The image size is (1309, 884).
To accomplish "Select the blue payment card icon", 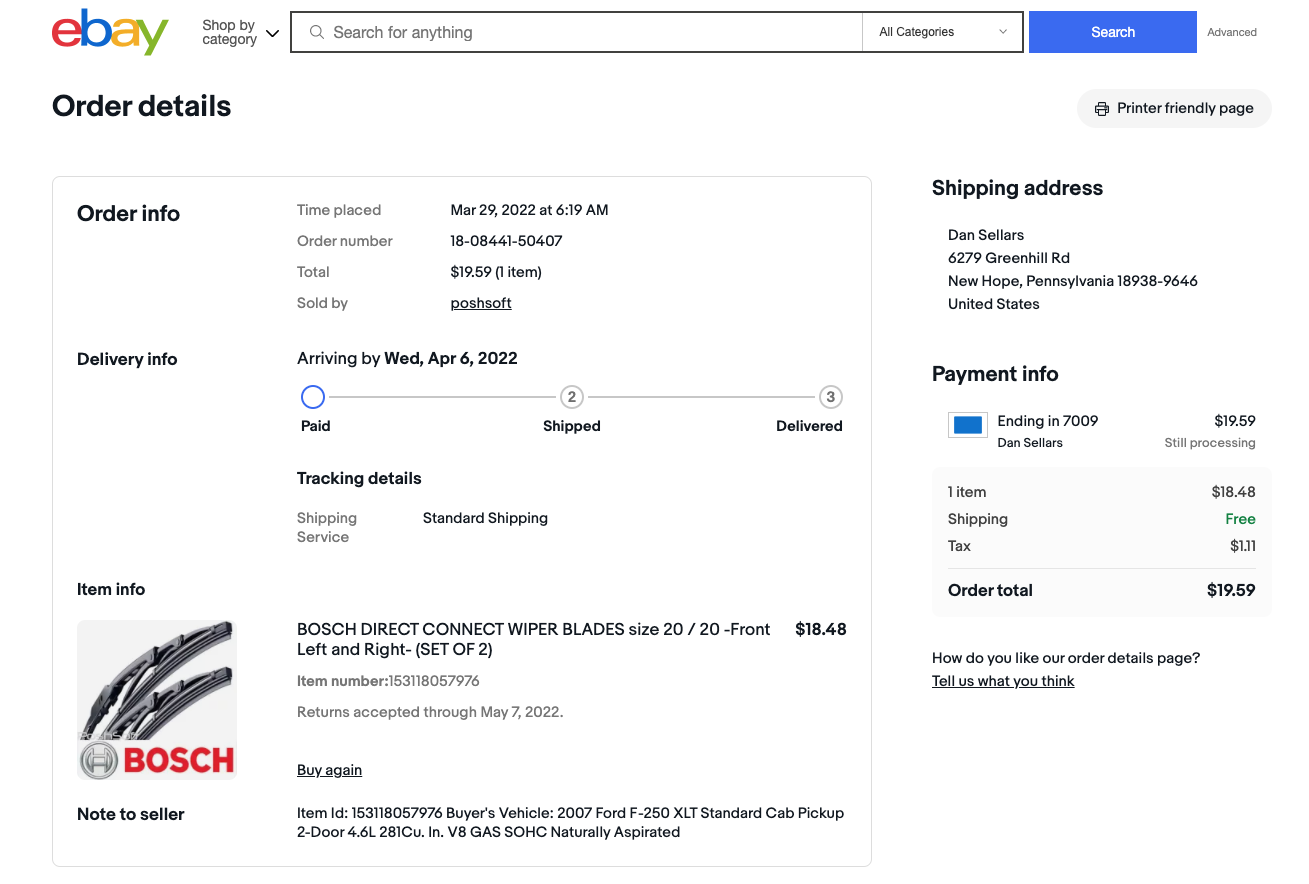I will [x=968, y=425].
